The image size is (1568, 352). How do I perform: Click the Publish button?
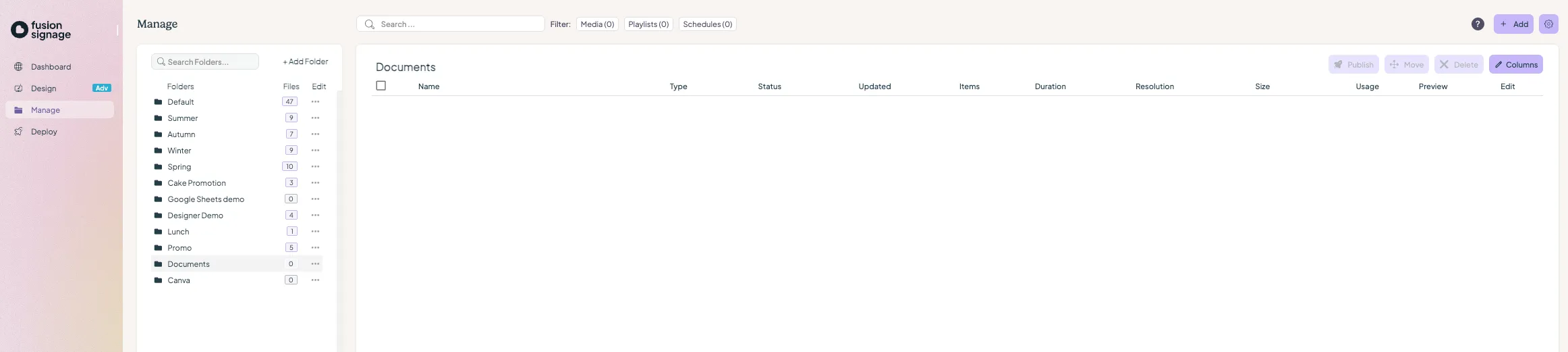(1353, 65)
